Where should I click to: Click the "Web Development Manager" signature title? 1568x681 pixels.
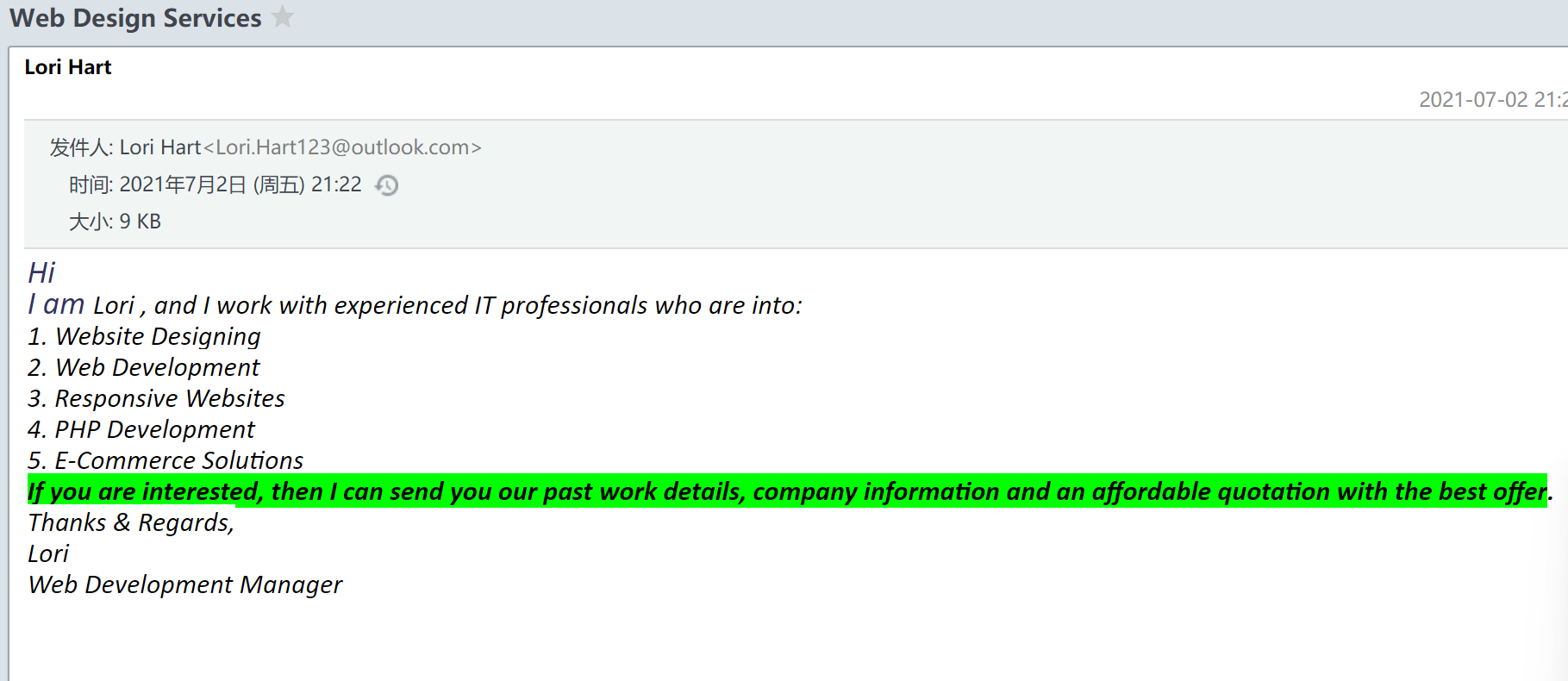pyautogui.click(x=185, y=584)
